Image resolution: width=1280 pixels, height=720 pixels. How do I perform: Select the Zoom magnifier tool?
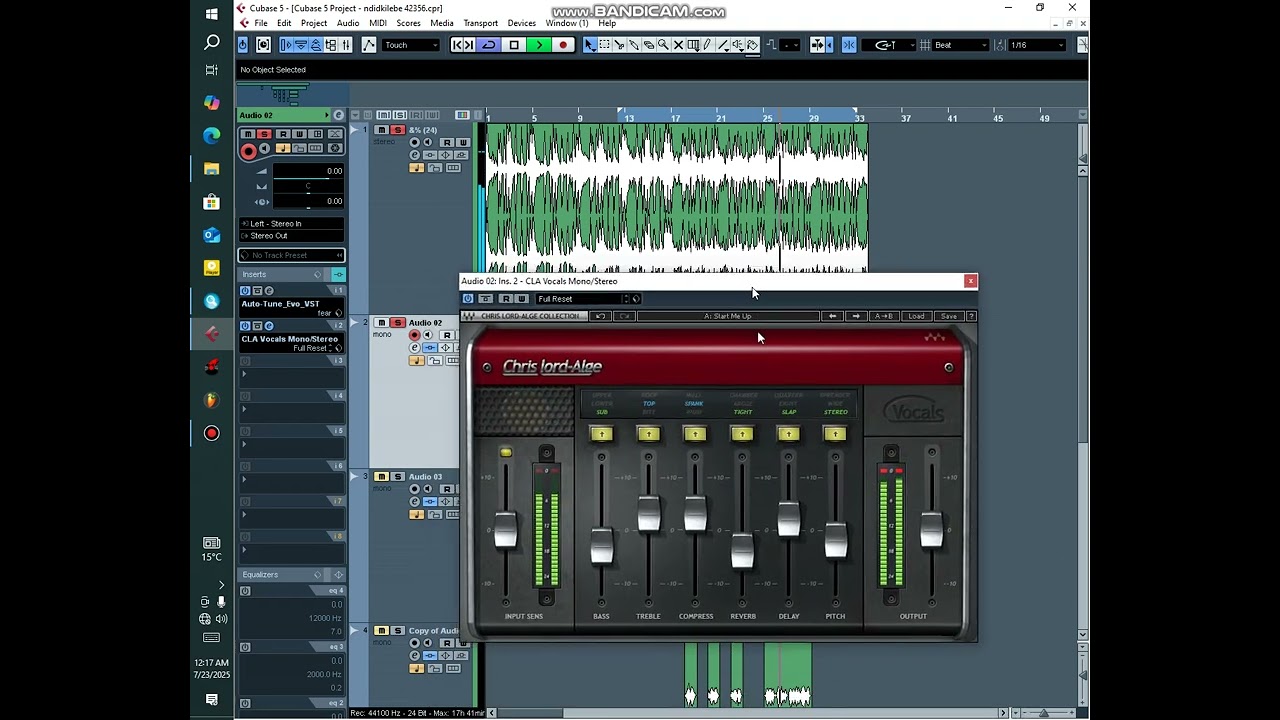[x=663, y=45]
